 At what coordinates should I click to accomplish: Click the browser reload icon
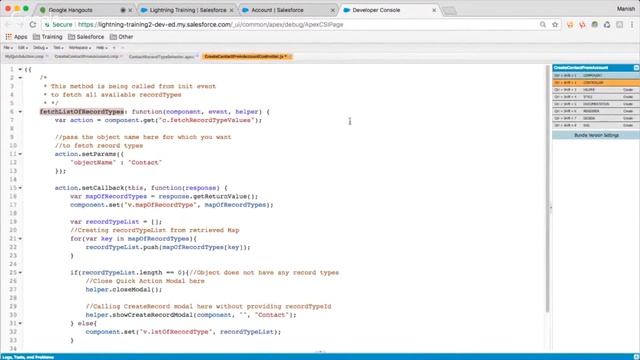pos(33,24)
